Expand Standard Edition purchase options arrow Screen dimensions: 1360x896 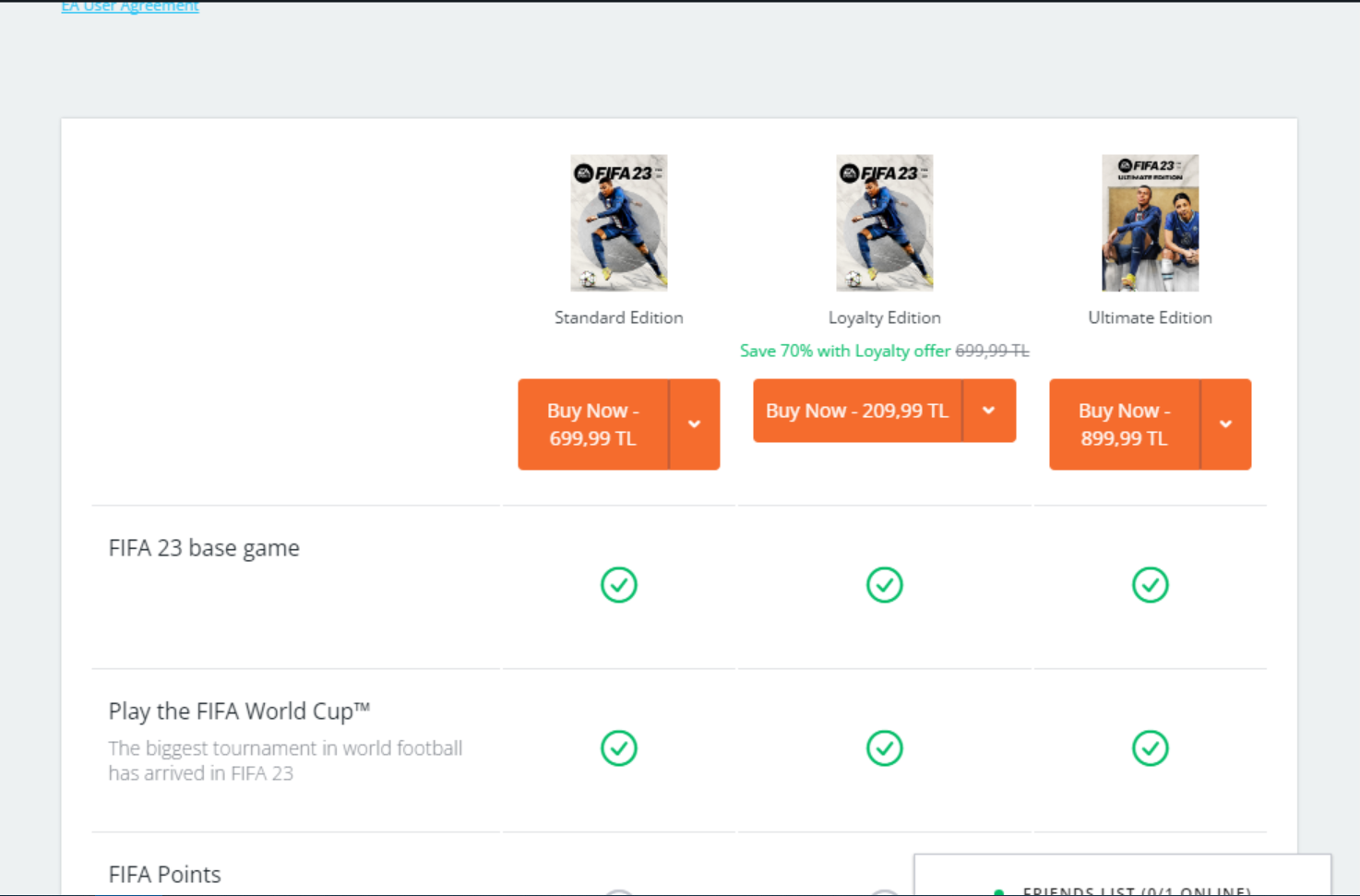695,424
